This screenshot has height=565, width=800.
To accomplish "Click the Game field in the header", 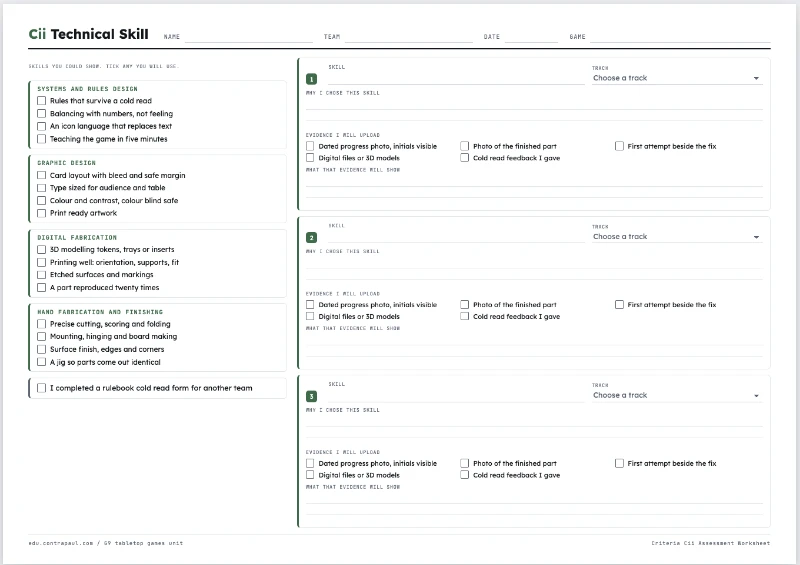I will pos(680,36).
